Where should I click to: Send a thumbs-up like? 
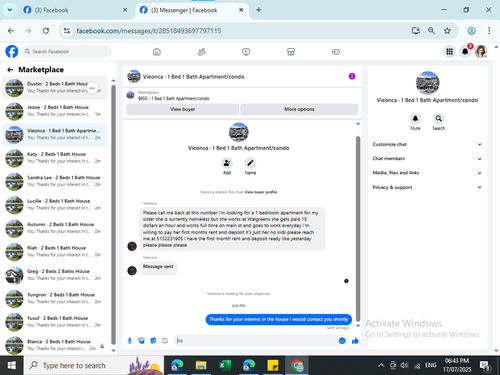point(355,341)
